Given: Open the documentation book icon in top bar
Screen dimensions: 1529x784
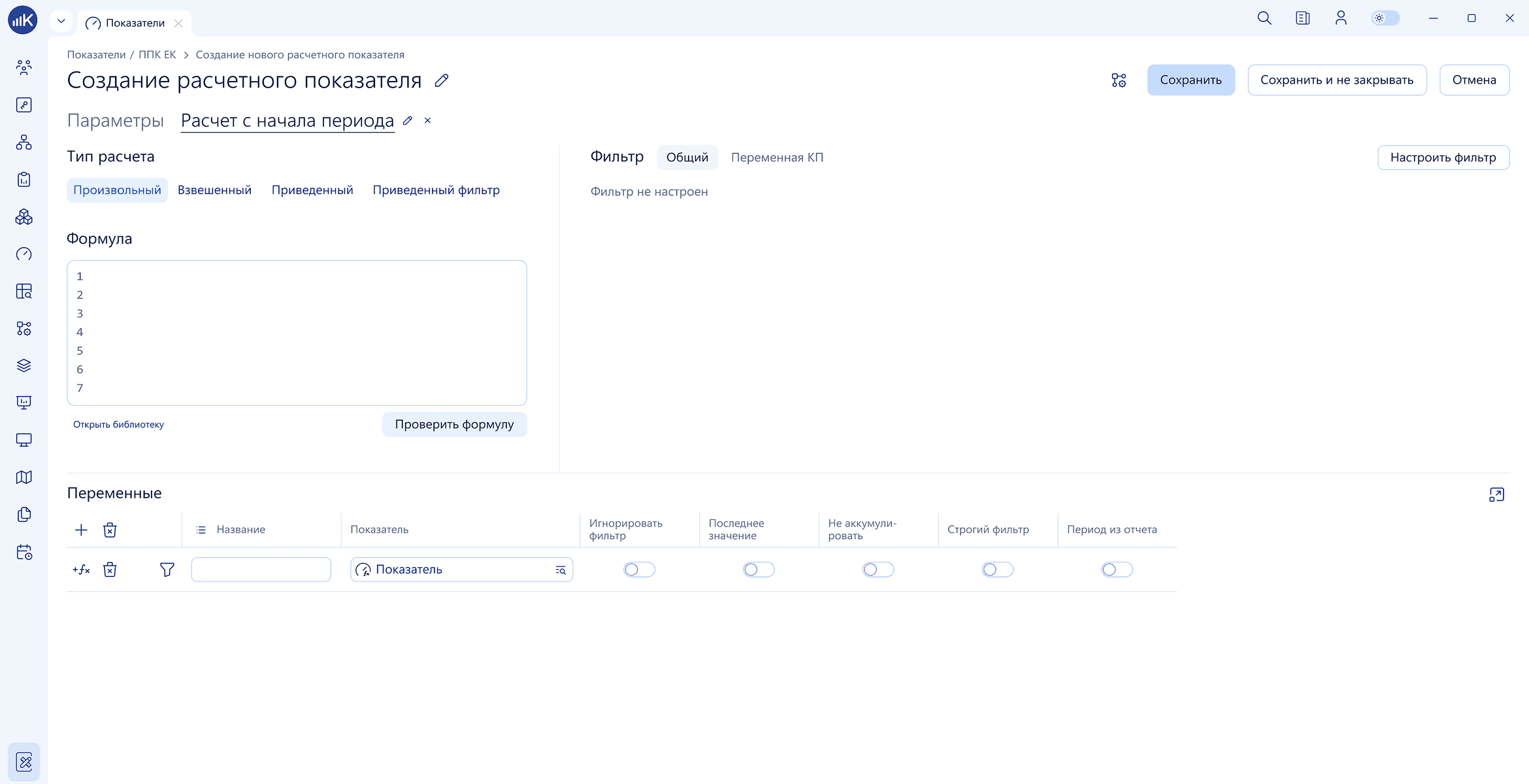Looking at the screenshot, I should [x=1302, y=18].
